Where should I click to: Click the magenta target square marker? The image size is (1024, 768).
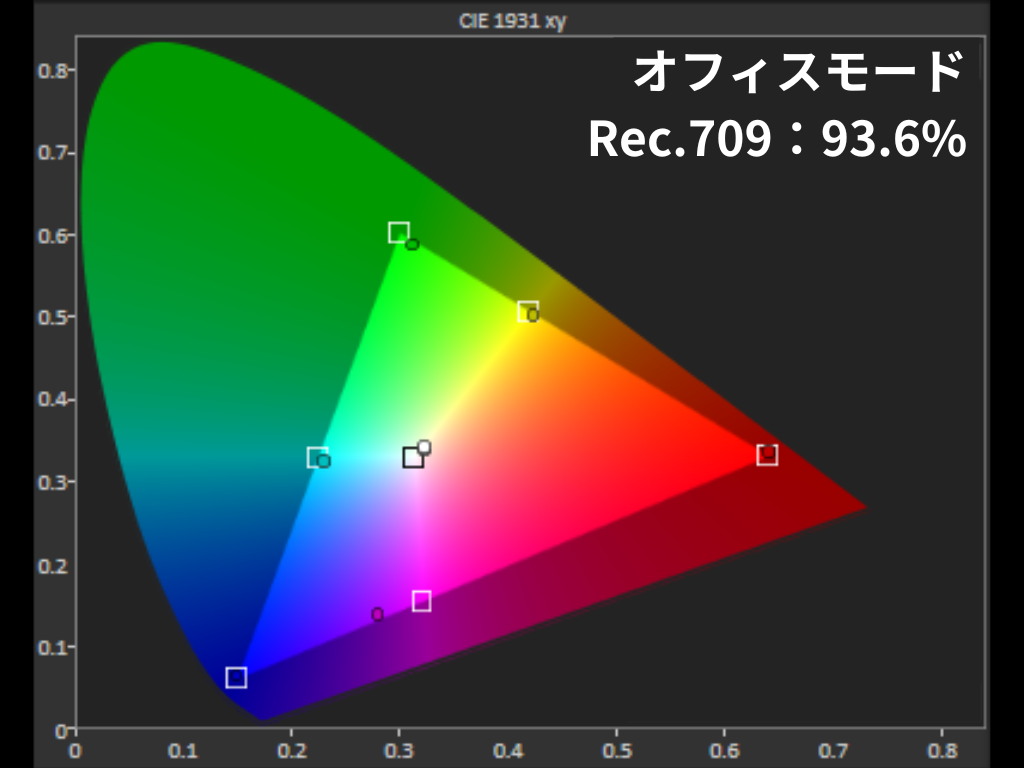(x=422, y=601)
